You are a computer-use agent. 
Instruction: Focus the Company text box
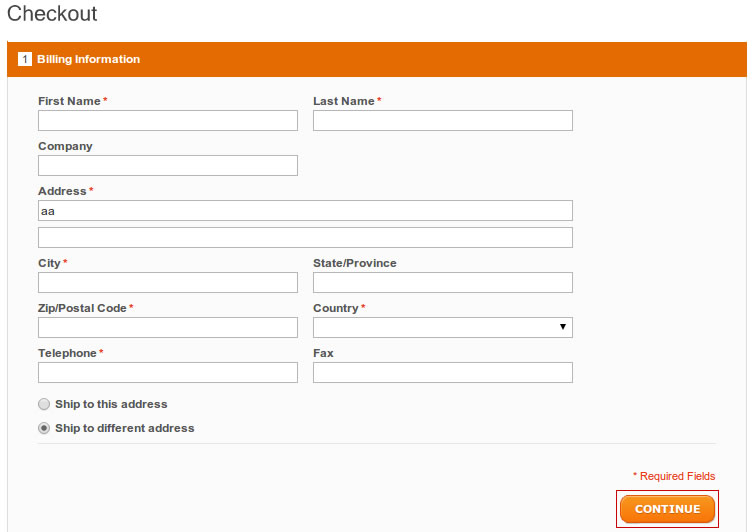(168, 166)
